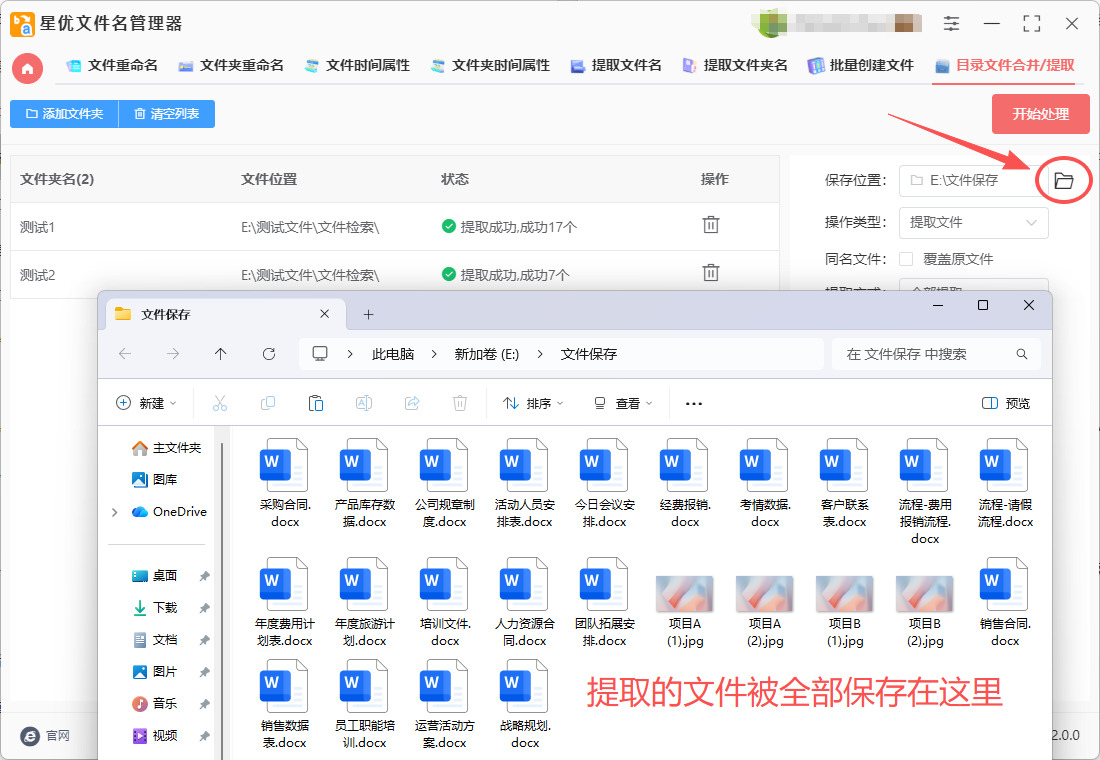Viewport: 1100px width, 760px height.
Task: Delete the 测试2 folder row
Action: 711,272
